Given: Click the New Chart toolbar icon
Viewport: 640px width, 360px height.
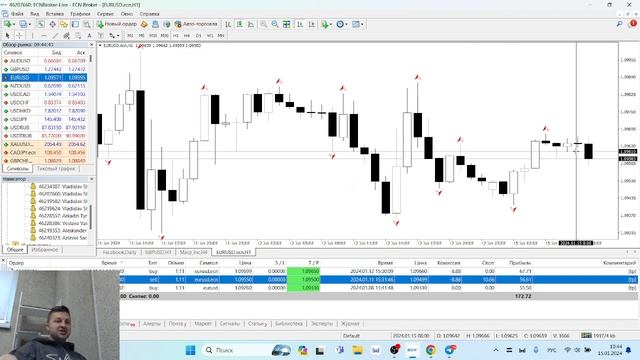Looking at the screenshot, I should click(x=7, y=24).
